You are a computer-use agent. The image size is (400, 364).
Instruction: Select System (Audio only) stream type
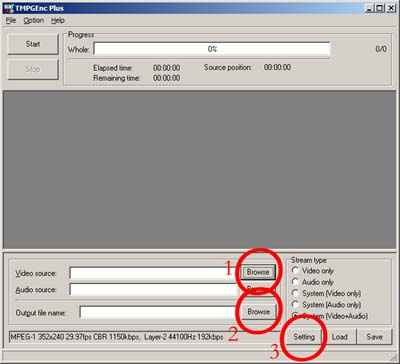pos(326,305)
